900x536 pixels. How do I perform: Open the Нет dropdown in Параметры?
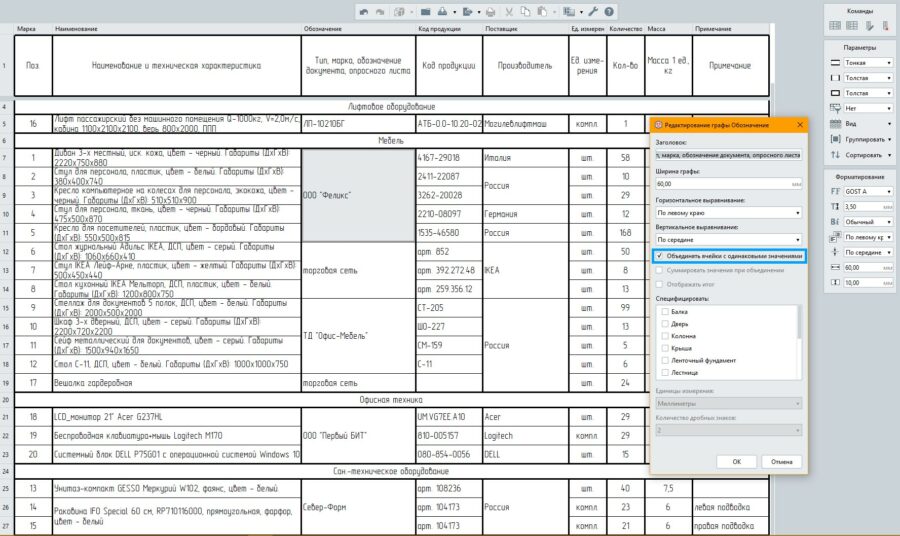(x=868, y=108)
